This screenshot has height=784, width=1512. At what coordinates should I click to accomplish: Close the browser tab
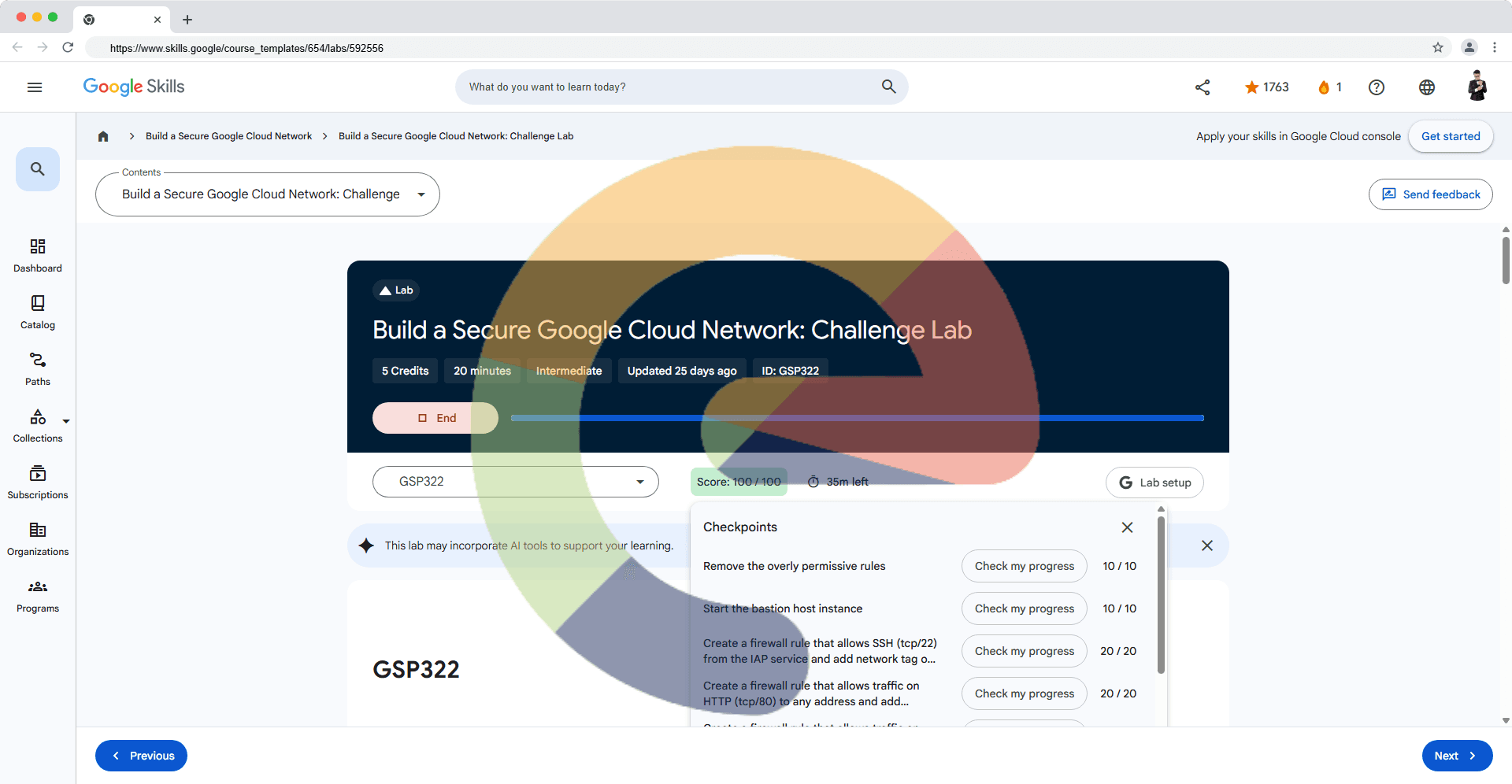[x=157, y=20]
